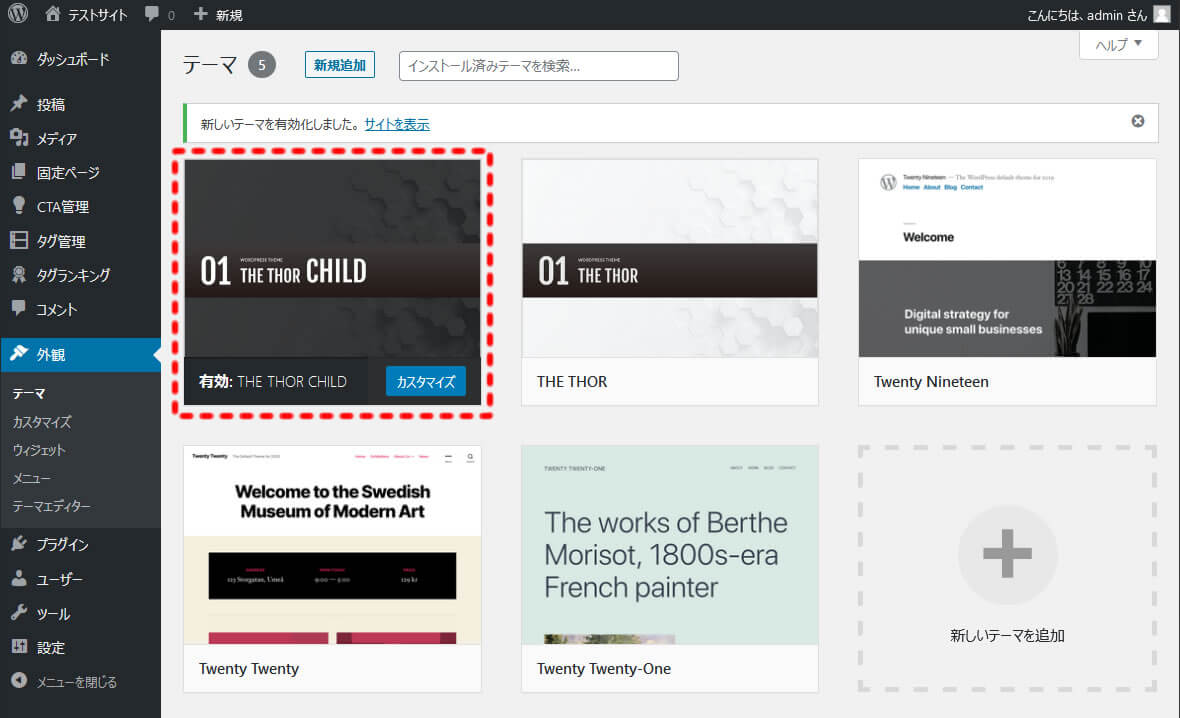This screenshot has width=1180, height=718.
Task: Select Twenty Nineteen theme thumbnail
Action: [1007, 258]
